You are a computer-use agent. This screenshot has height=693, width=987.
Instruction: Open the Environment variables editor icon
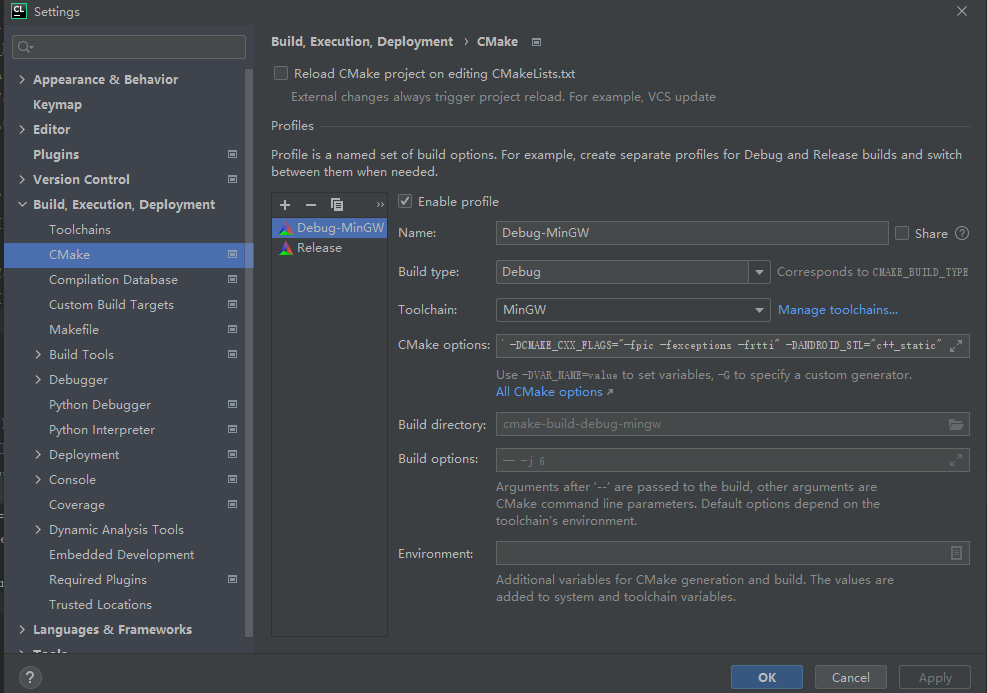pos(956,553)
